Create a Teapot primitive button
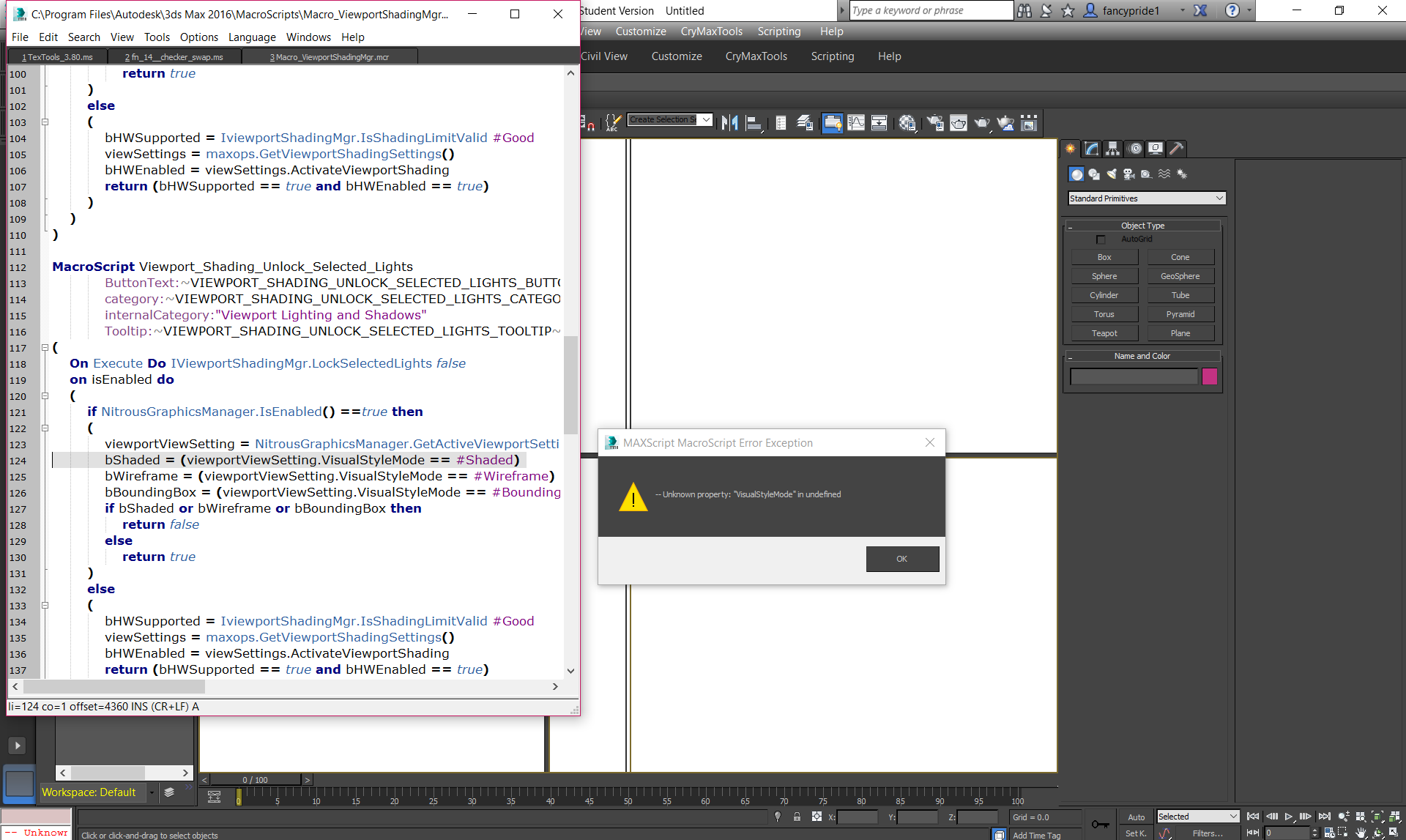 click(1104, 333)
